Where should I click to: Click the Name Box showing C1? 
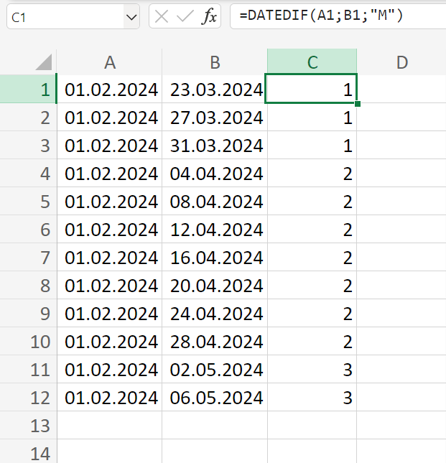coord(66,17)
